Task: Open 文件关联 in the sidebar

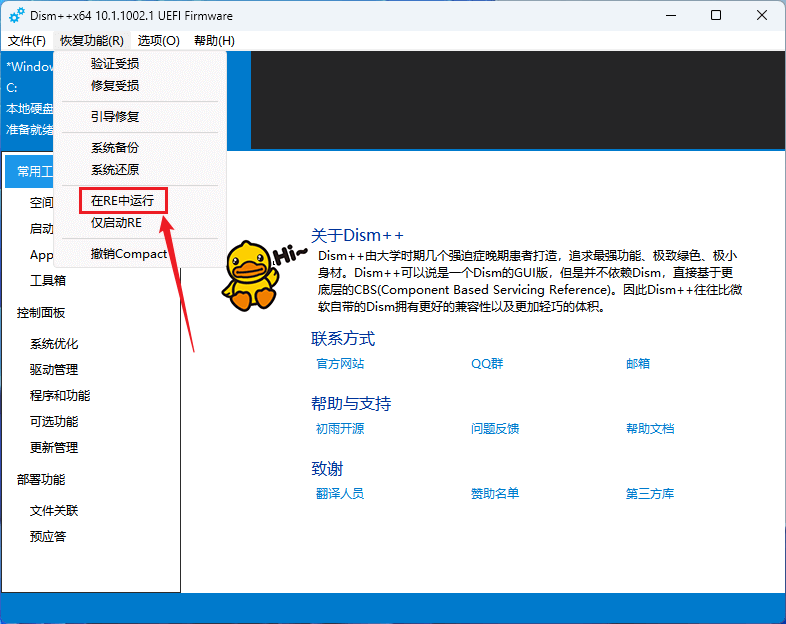Action: 54,511
